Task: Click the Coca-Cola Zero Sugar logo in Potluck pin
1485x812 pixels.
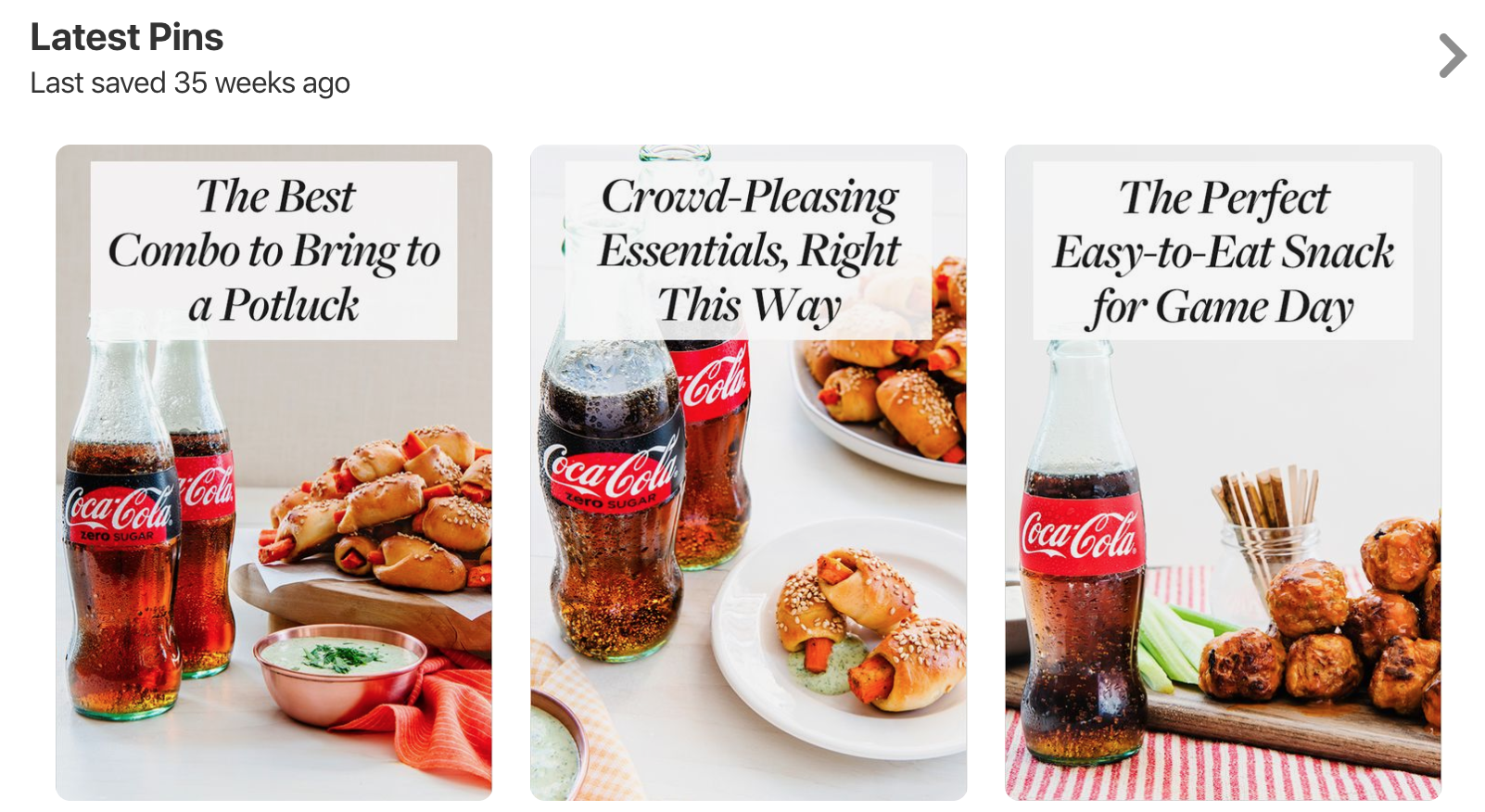Action: pos(119,510)
